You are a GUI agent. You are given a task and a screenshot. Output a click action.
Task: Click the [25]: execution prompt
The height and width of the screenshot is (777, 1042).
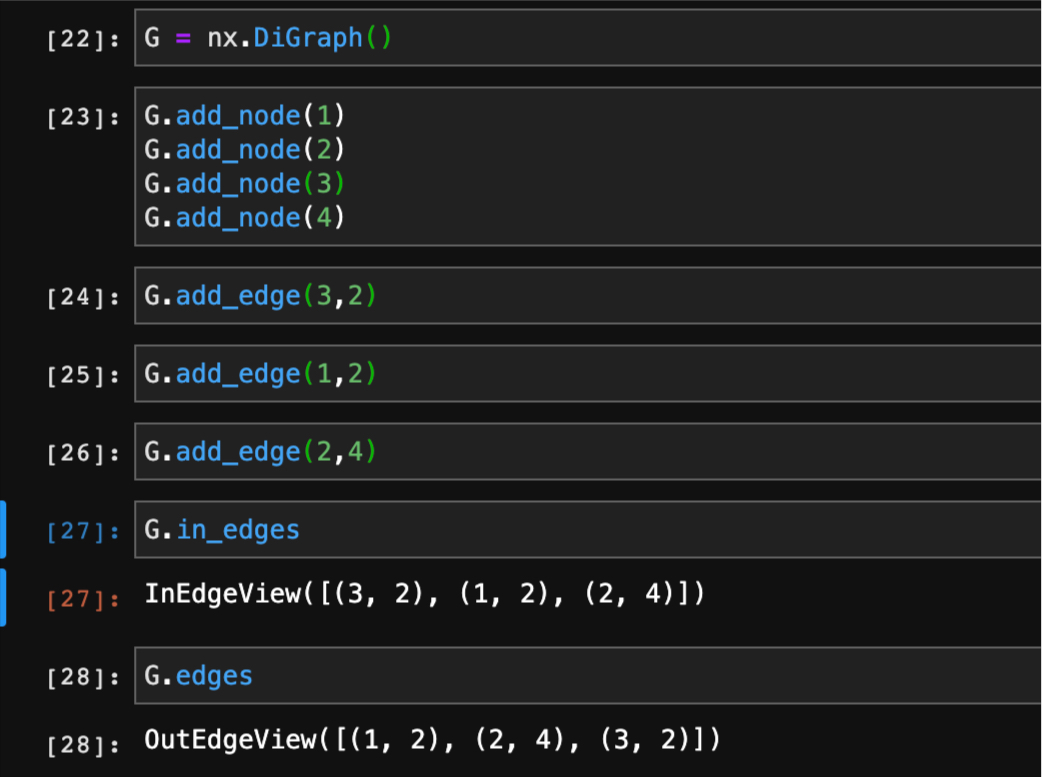[83, 374]
